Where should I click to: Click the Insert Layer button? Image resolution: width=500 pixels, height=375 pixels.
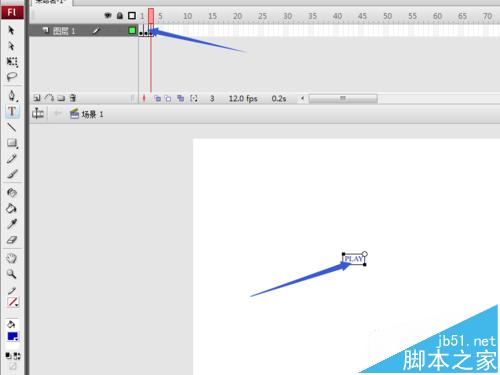37,98
